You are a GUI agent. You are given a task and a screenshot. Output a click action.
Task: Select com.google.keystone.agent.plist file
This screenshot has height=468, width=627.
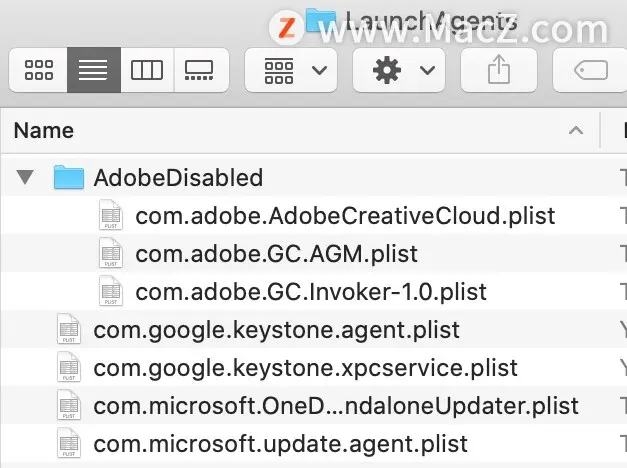point(276,330)
